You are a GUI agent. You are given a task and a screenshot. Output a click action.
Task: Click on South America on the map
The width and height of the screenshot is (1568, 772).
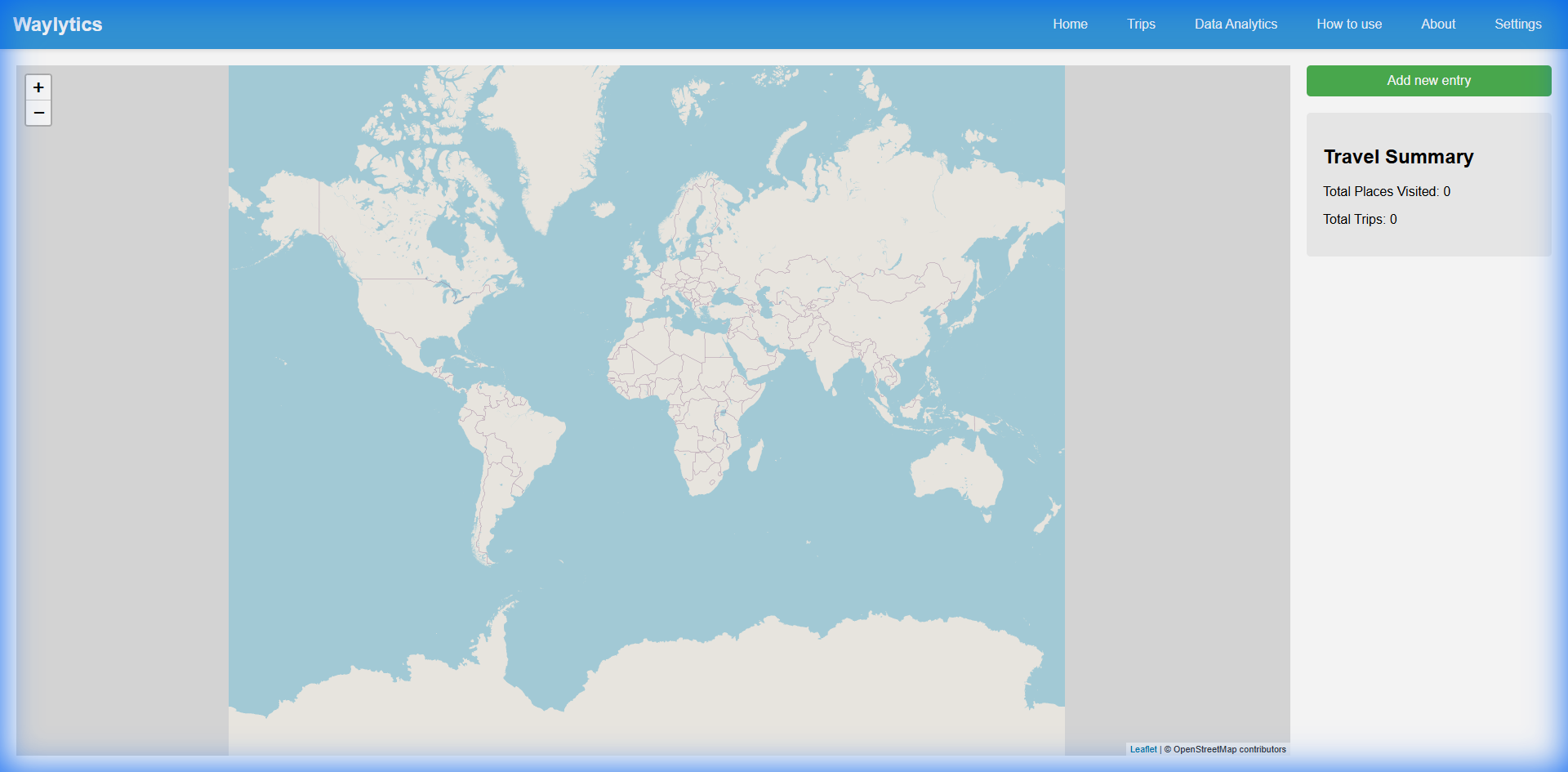(506, 449)
